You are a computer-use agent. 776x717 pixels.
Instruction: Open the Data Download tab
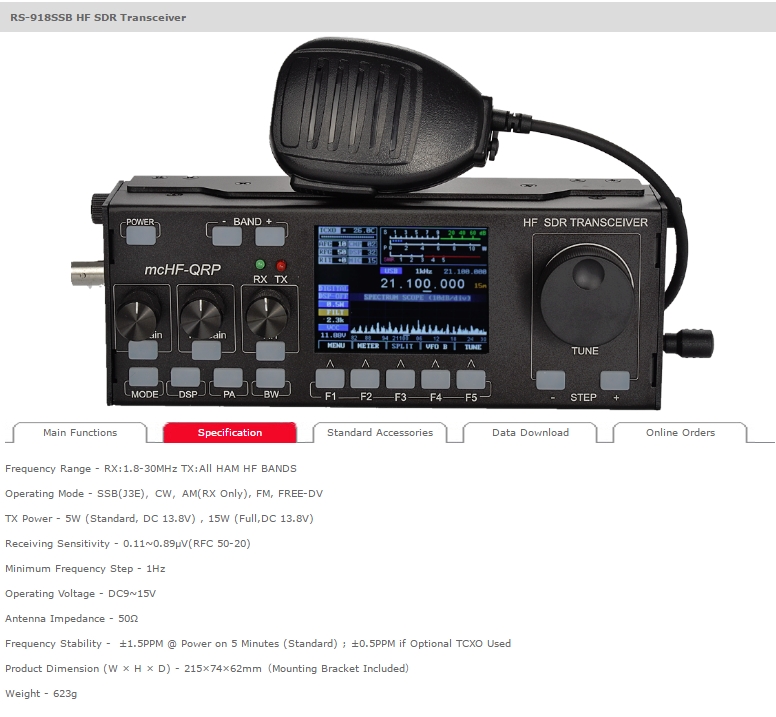(x=530, y=432)
